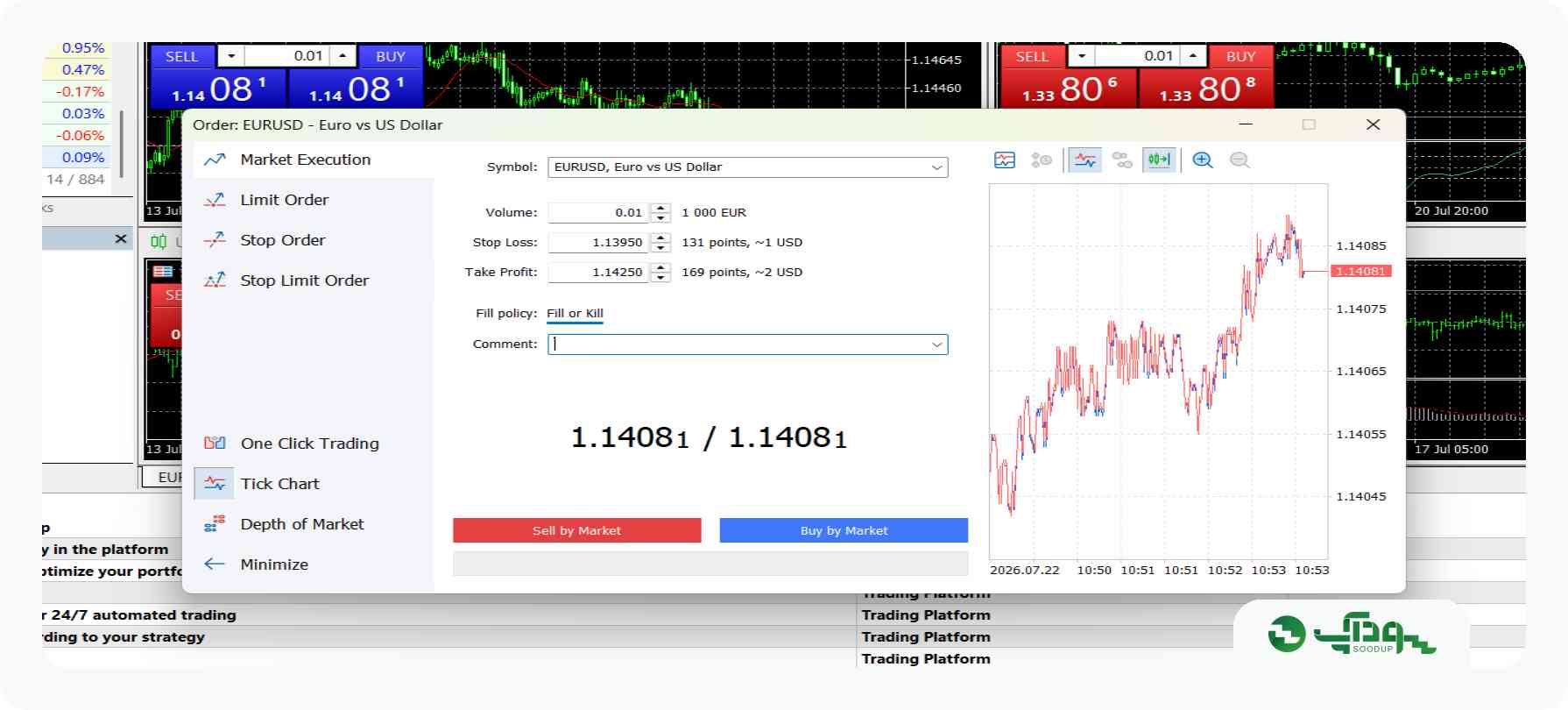
Task: Click SELL on background EURUSD 1.14 chart panel
Action: click(182, 56)
